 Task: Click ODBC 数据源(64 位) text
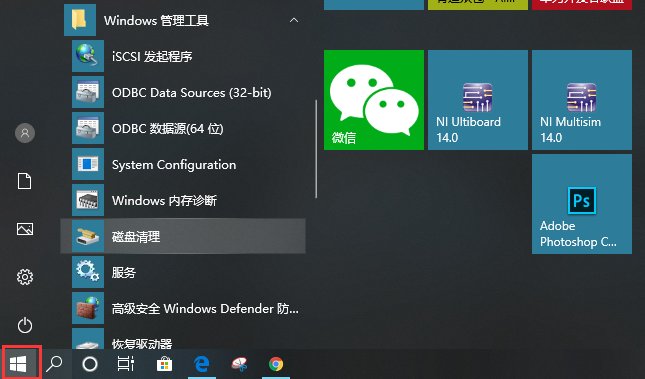coord(168,129)
